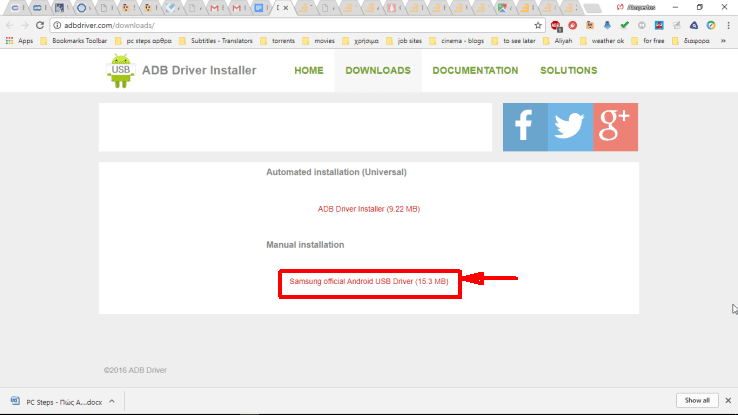
Task: Open the weather ok bookmark folder
Action: tap(602, 41)
